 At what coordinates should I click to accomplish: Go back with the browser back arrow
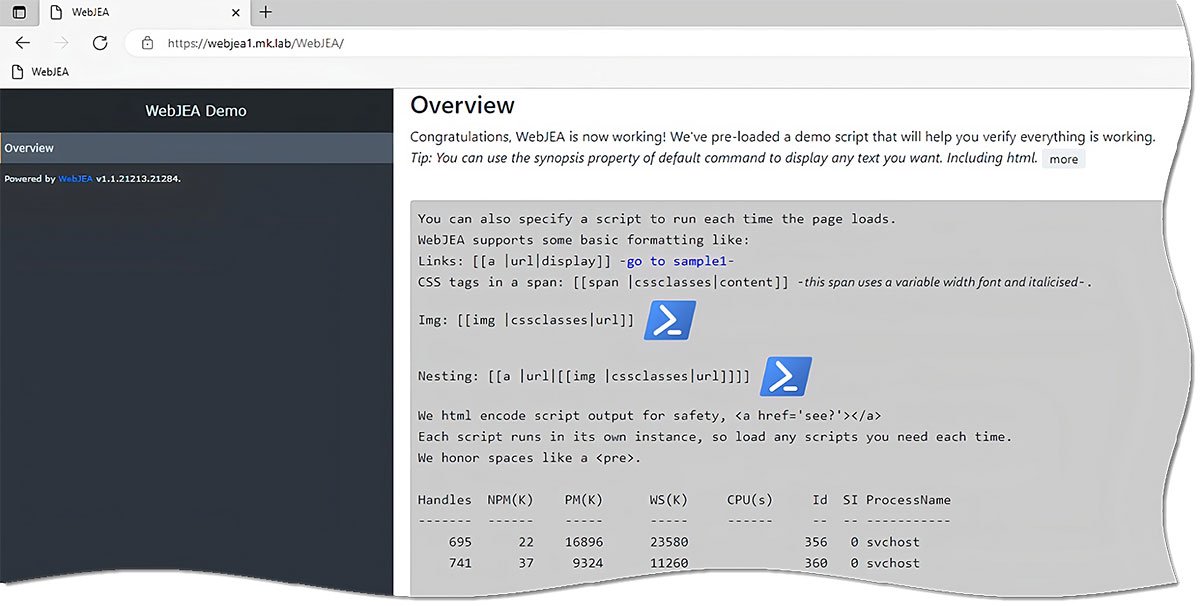pos(23,43)
